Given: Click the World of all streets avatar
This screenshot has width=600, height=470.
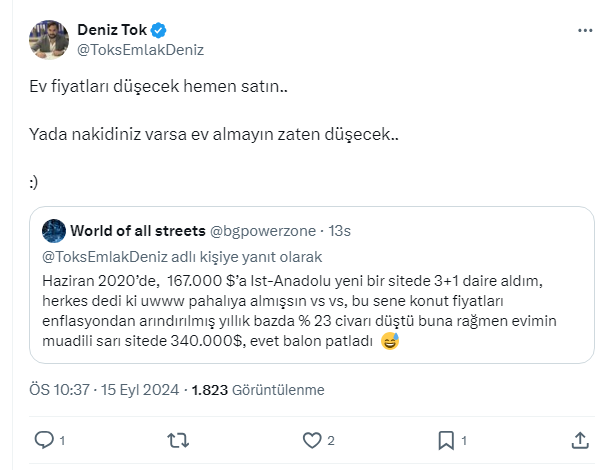Looking at the screenshot, I should 54,231.
